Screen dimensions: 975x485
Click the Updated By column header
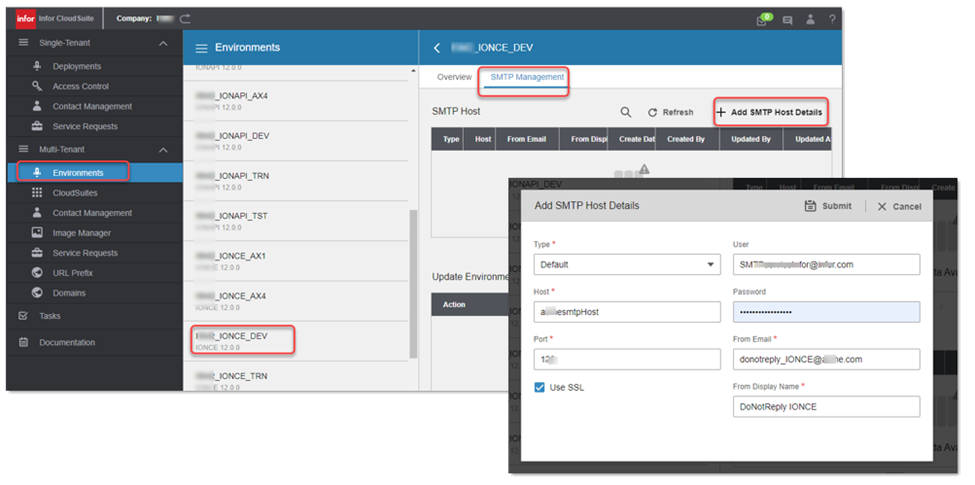coord(751,139)
